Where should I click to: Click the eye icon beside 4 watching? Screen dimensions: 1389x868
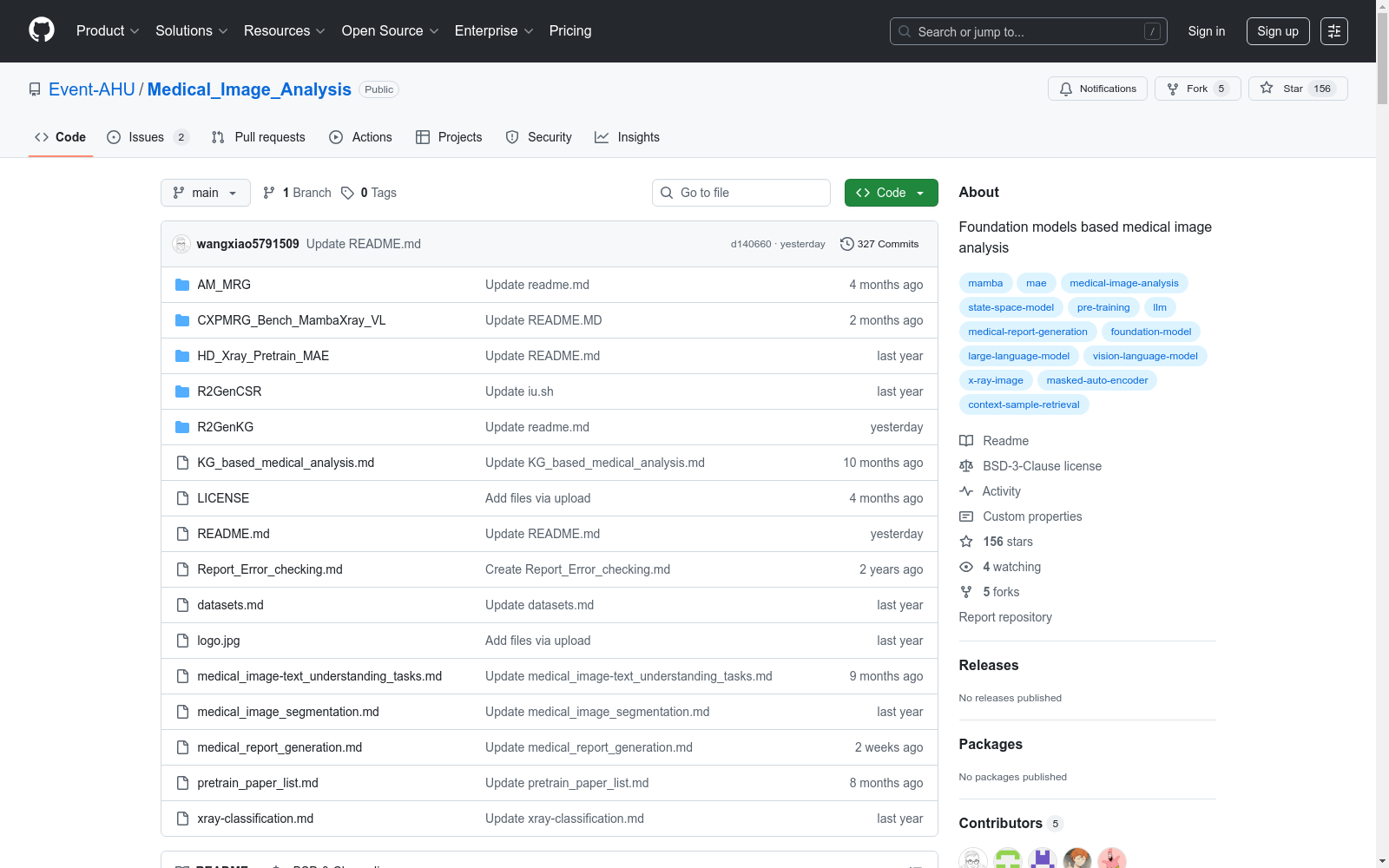point(966,567)
